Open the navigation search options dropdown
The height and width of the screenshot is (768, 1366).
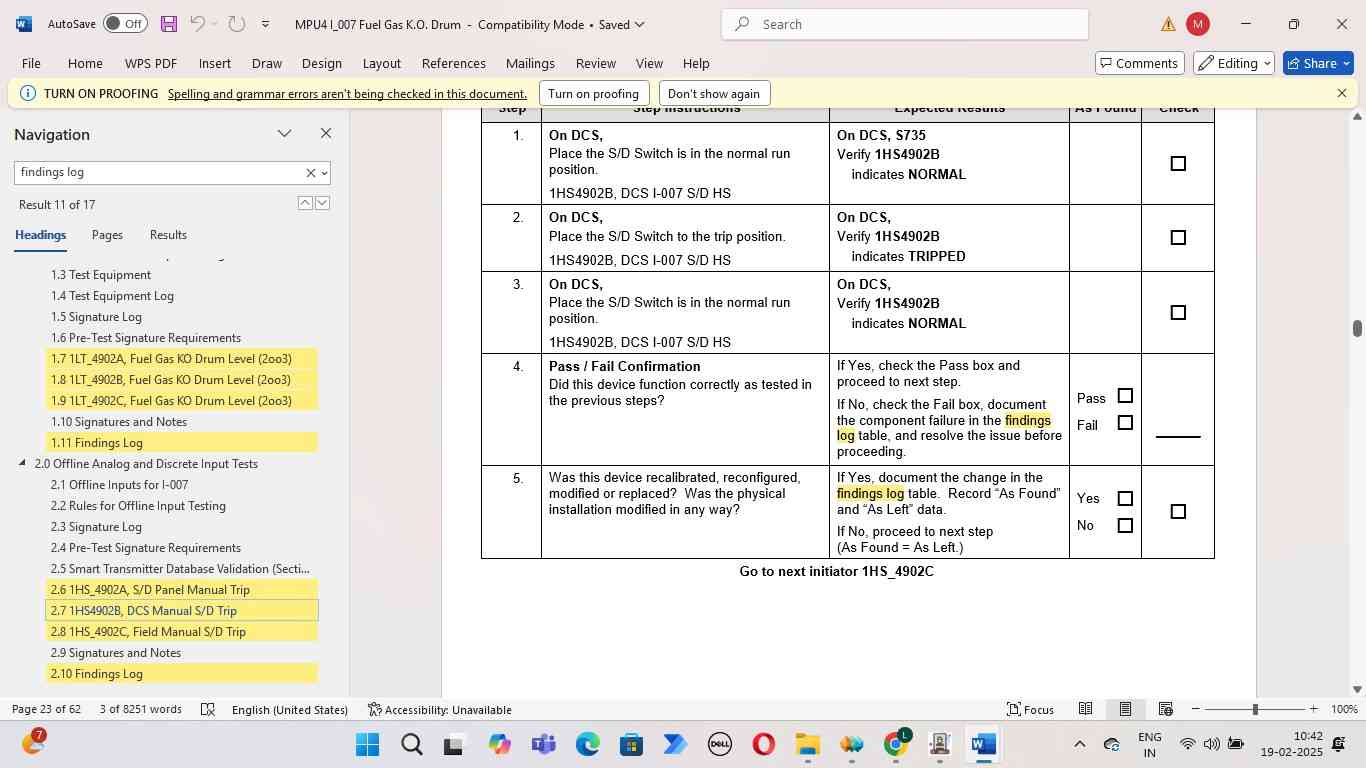tap(324, 173)
